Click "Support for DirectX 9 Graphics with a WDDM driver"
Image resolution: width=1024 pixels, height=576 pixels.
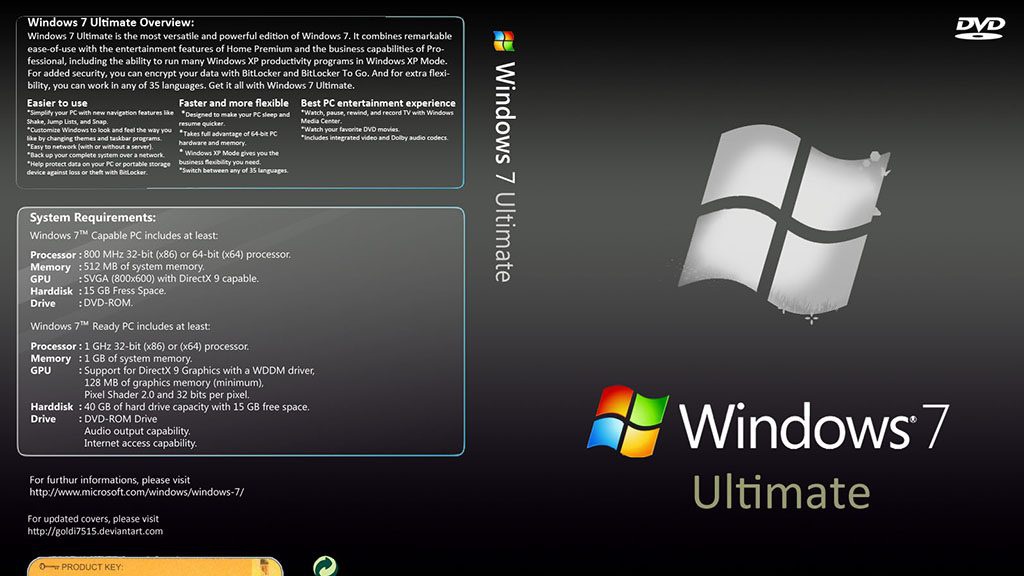[199, 370]
